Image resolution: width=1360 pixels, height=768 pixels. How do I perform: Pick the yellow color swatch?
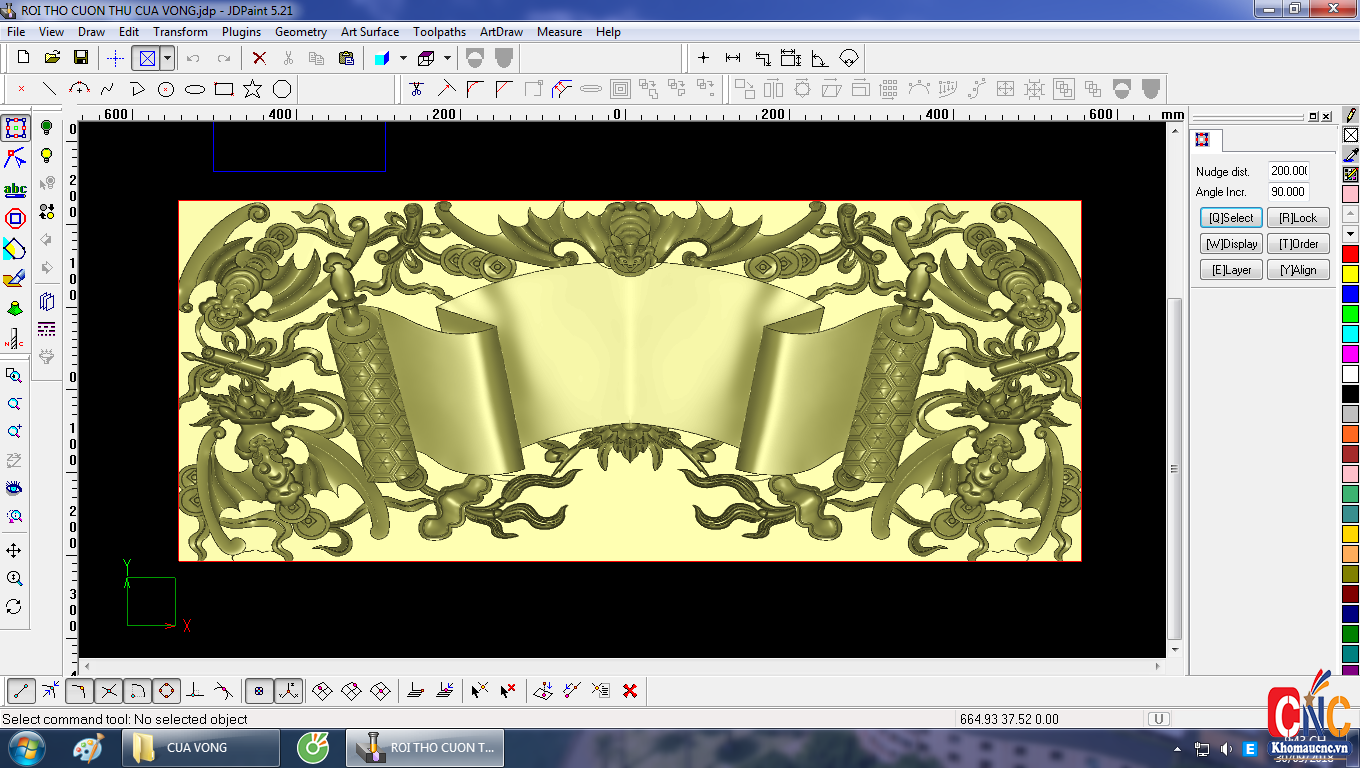[1350, 274]
